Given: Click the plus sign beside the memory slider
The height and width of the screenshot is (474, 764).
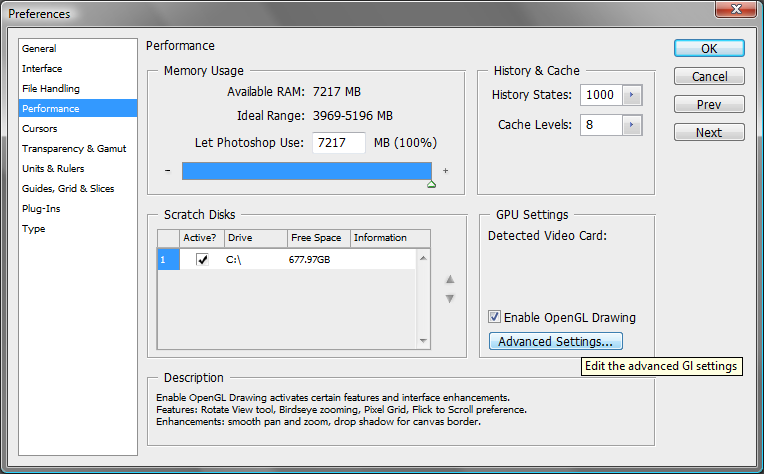Looking at the screenshot, I should [445, 171].
